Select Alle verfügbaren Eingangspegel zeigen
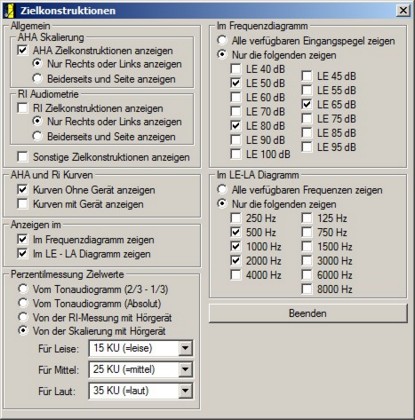This screenshot has height=420, width=415. pyautogui.click(x=222, y=41)
